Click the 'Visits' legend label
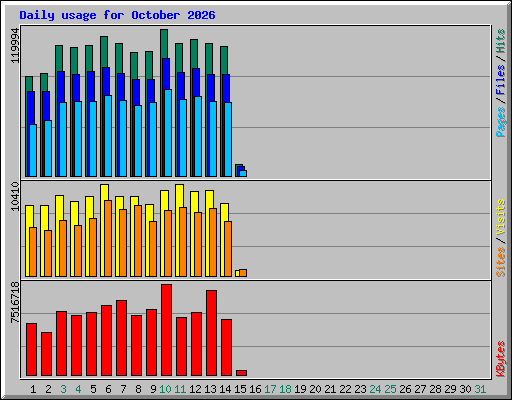This screenshot has height=400, width=512. 501,217
